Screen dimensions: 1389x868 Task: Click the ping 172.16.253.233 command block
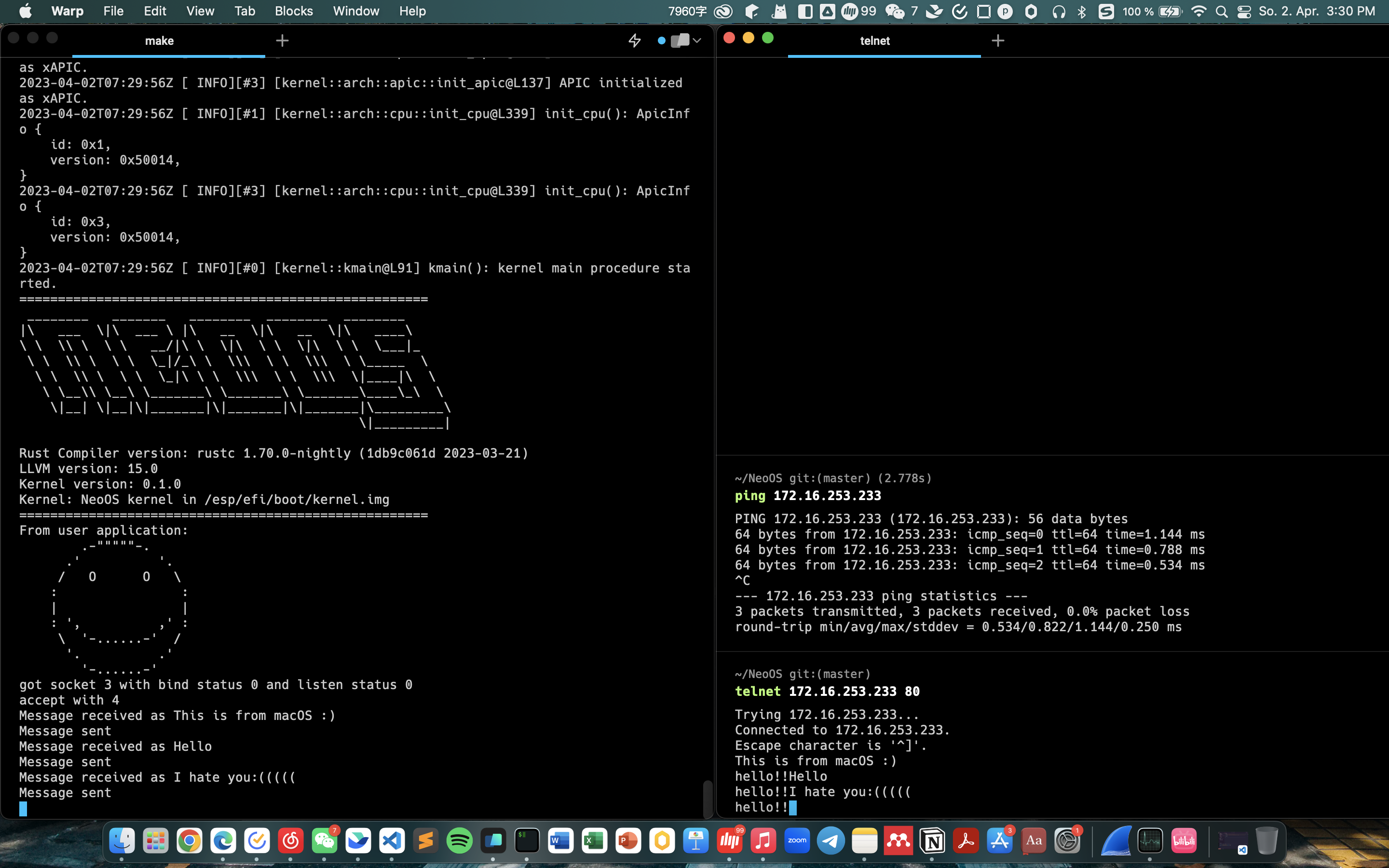(827, 495)
